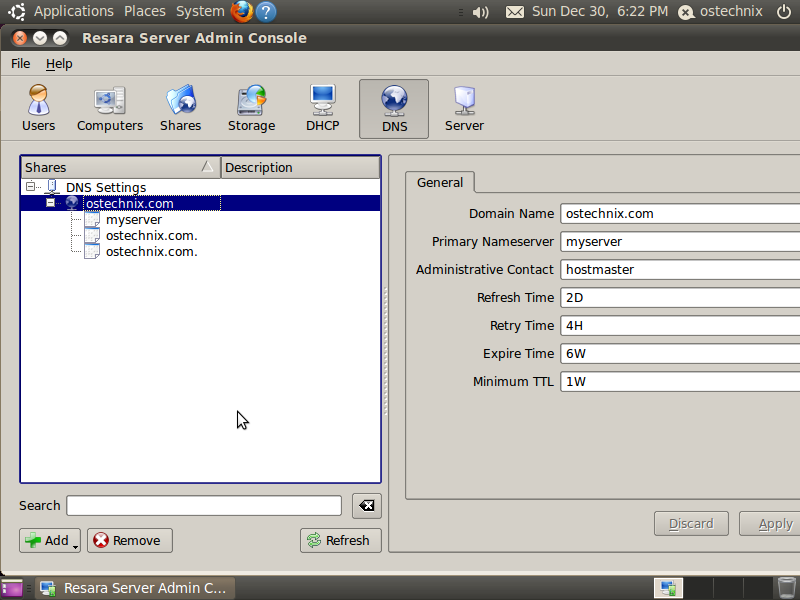Click the Expire Time field
The image size is (800, 600).
[x=680, y=354]
